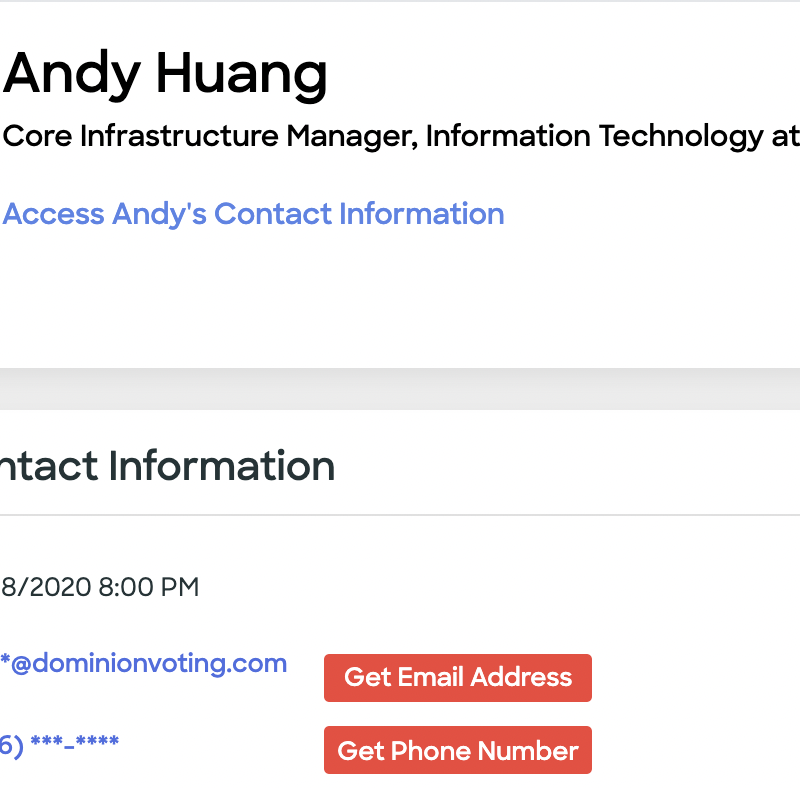Click the word "Manager" in the job title
This screenshot has width=800, height=788.
(347, 136)
